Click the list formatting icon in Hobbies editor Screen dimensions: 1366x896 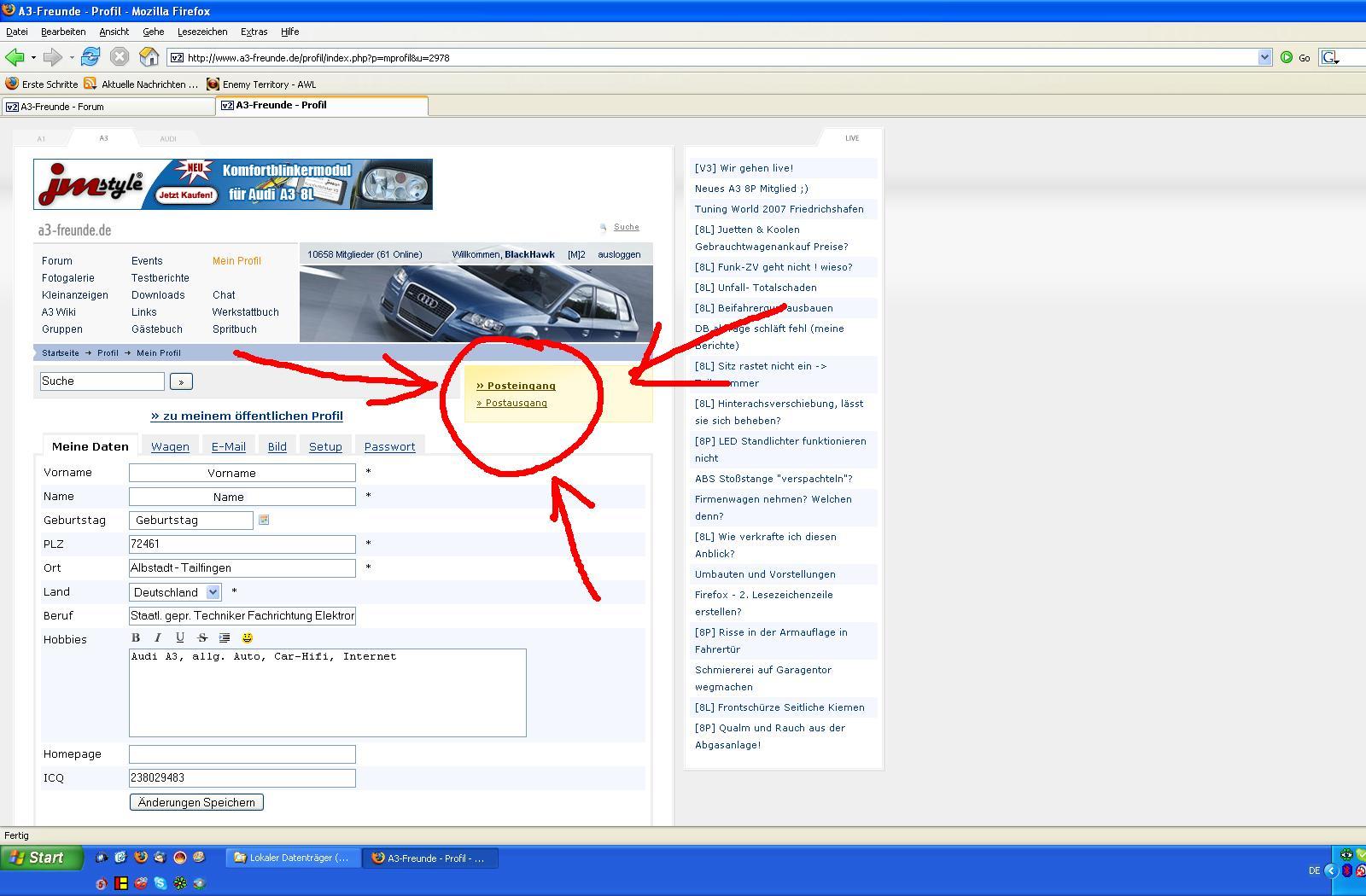point(225,637)
